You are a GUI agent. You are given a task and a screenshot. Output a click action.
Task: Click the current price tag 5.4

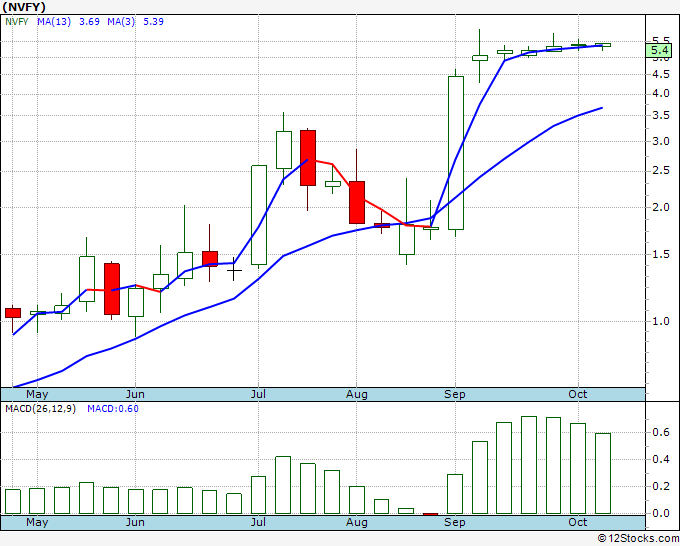click(659, 50)
